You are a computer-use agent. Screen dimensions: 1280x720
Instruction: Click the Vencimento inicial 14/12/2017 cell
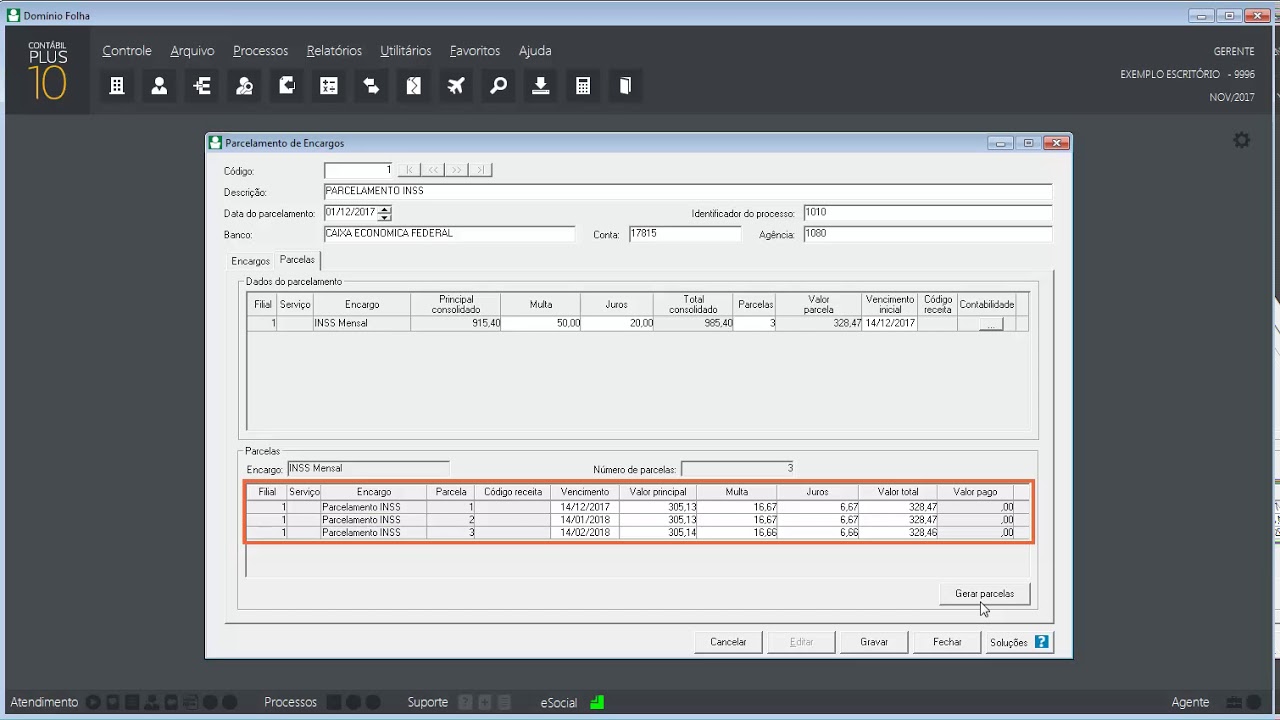pos(890,324)
